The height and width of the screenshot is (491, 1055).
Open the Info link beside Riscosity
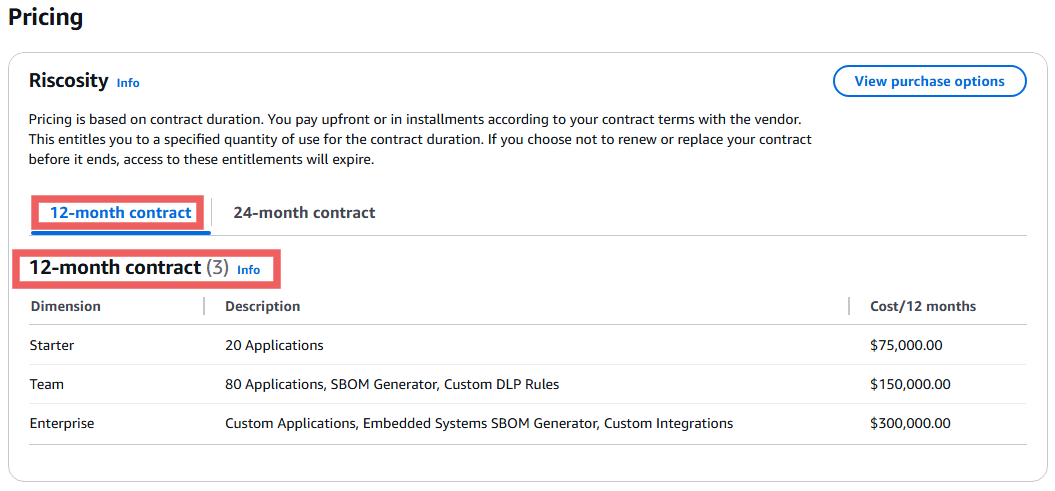(128, 83)
